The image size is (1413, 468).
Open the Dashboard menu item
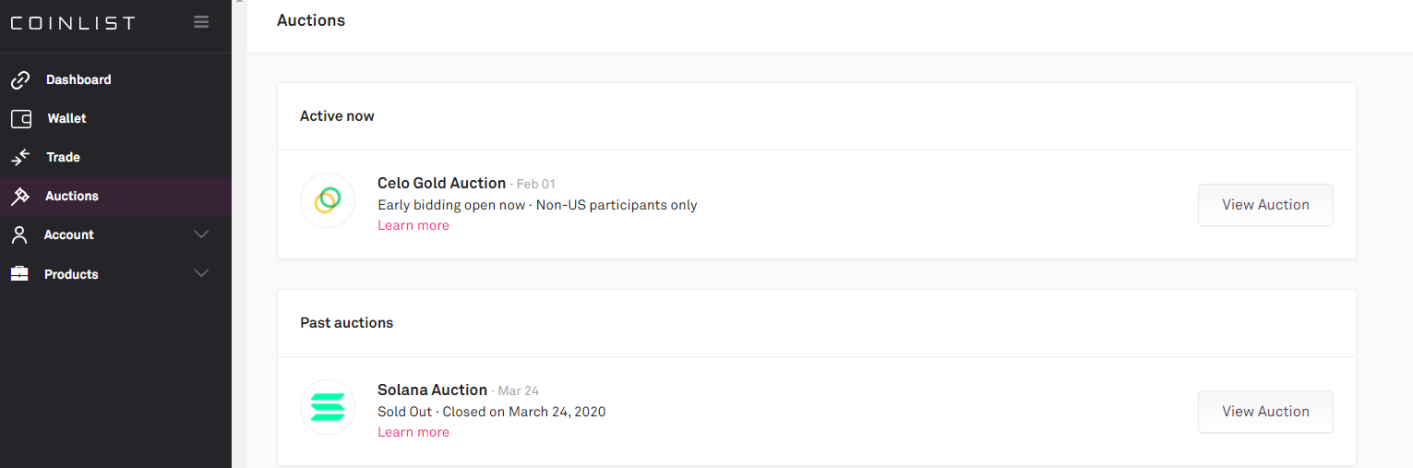(78, 80)
